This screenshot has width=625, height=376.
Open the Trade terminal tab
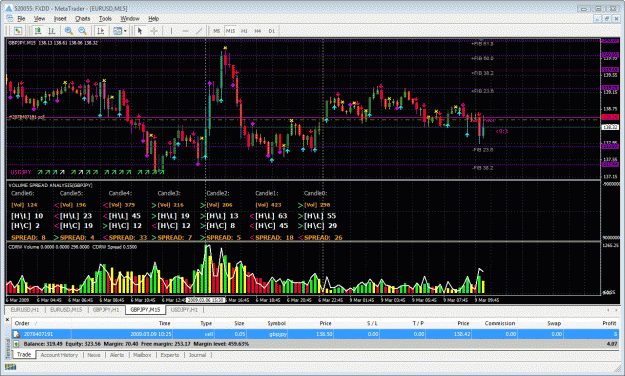coord(24,354)
